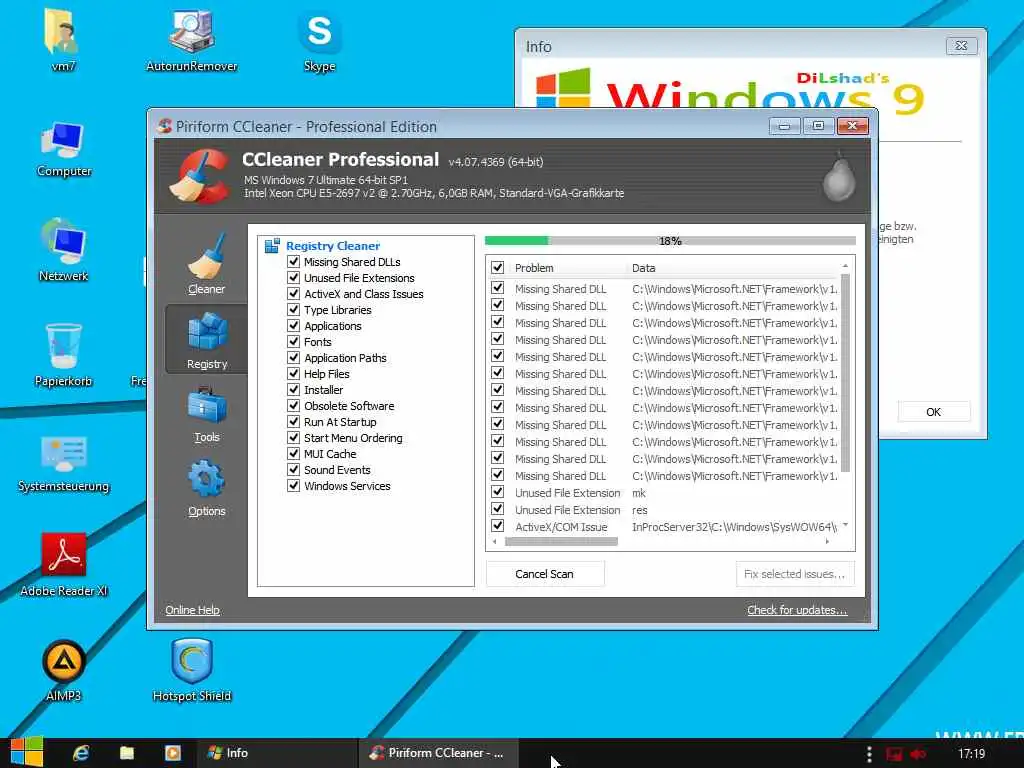Open the Netzwerk desktop icon
This screenshot has width=1024, height=768.
point(63,251)
